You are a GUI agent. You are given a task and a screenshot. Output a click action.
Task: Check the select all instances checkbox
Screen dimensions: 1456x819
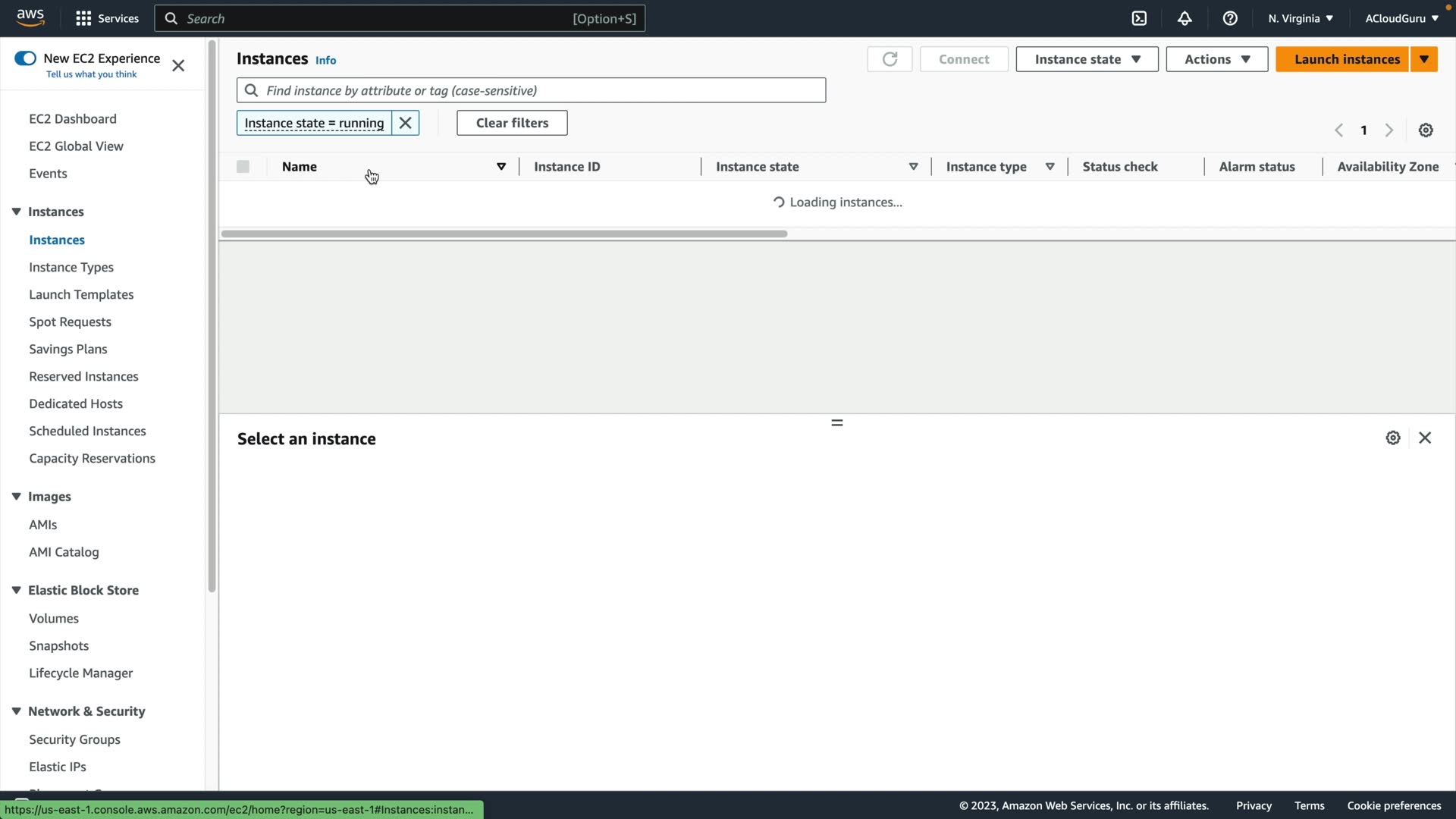tap(243, 167)
